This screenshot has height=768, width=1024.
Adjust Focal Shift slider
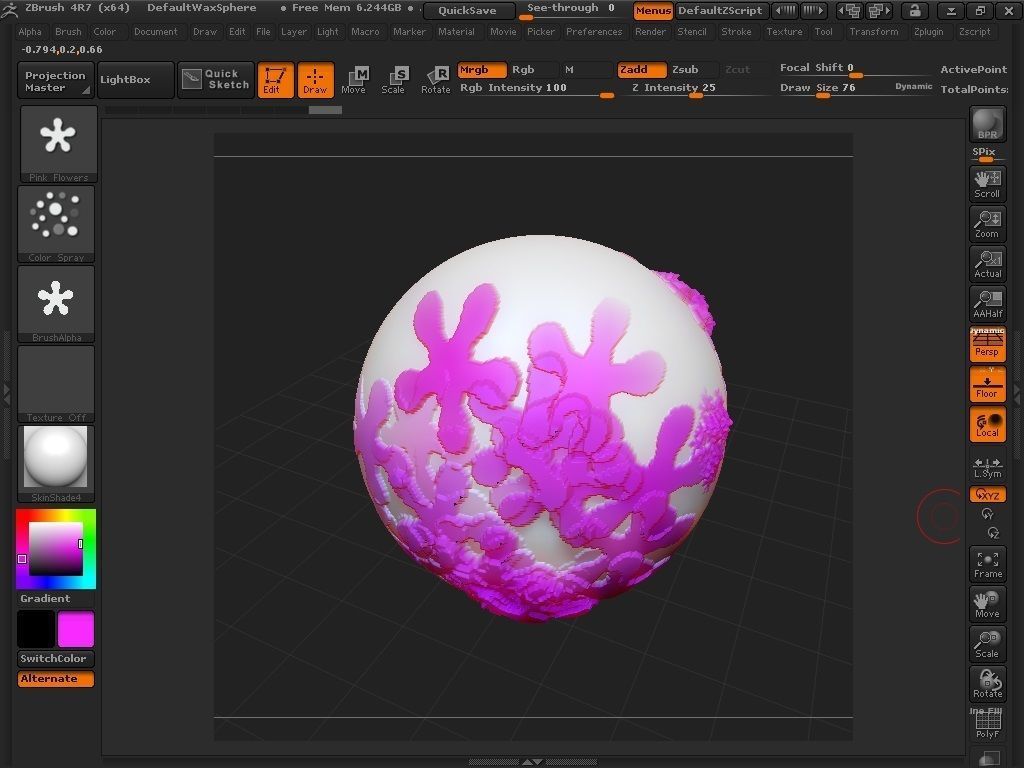(856, 69)
